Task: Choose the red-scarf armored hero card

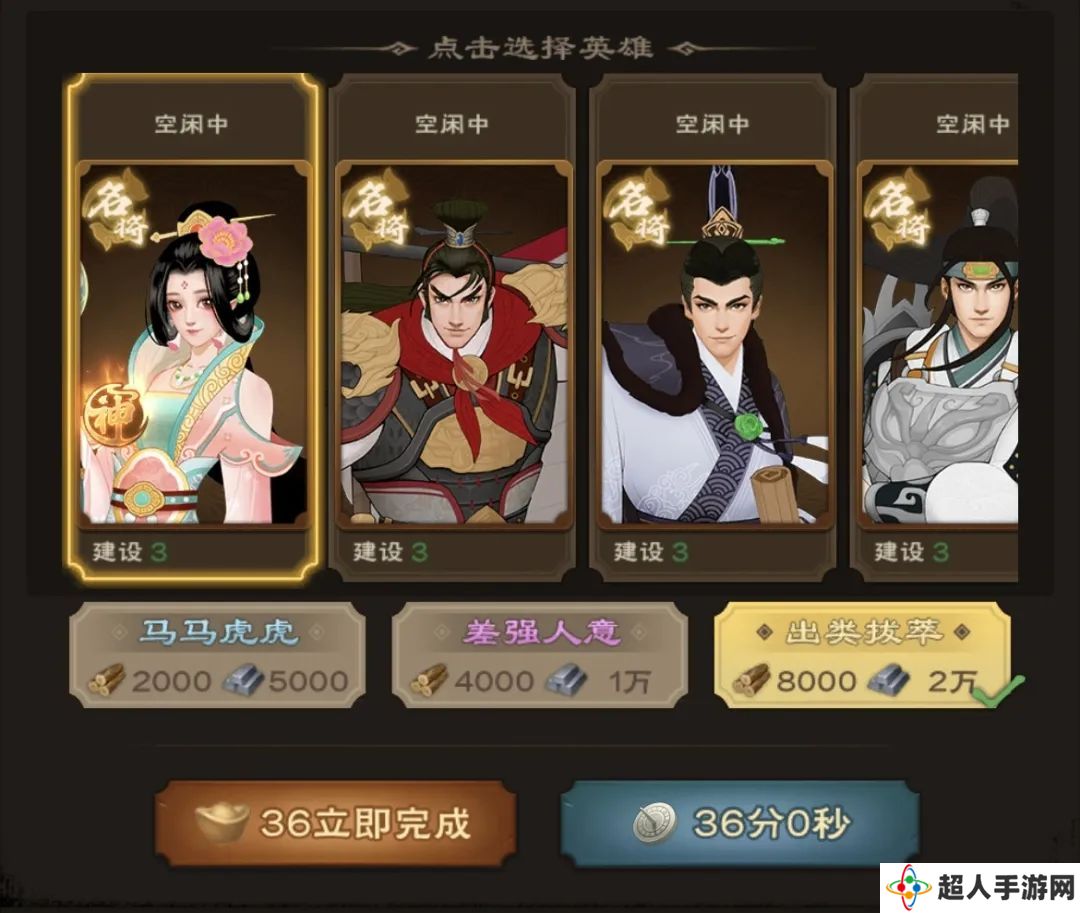Action: tap(453, 327)
